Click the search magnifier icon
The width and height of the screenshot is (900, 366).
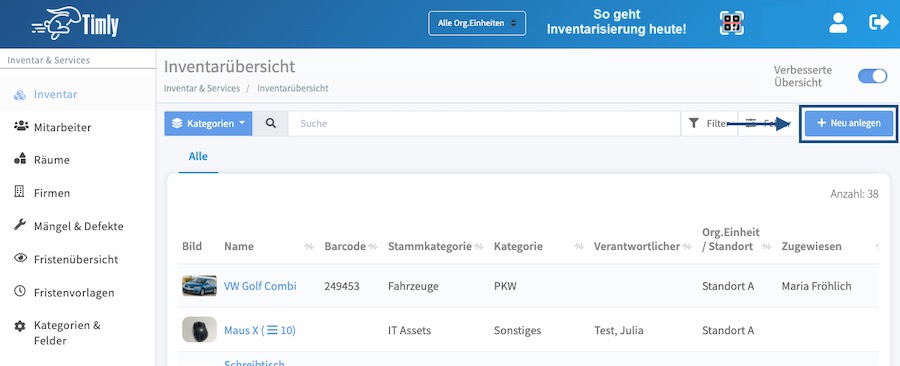270,123
